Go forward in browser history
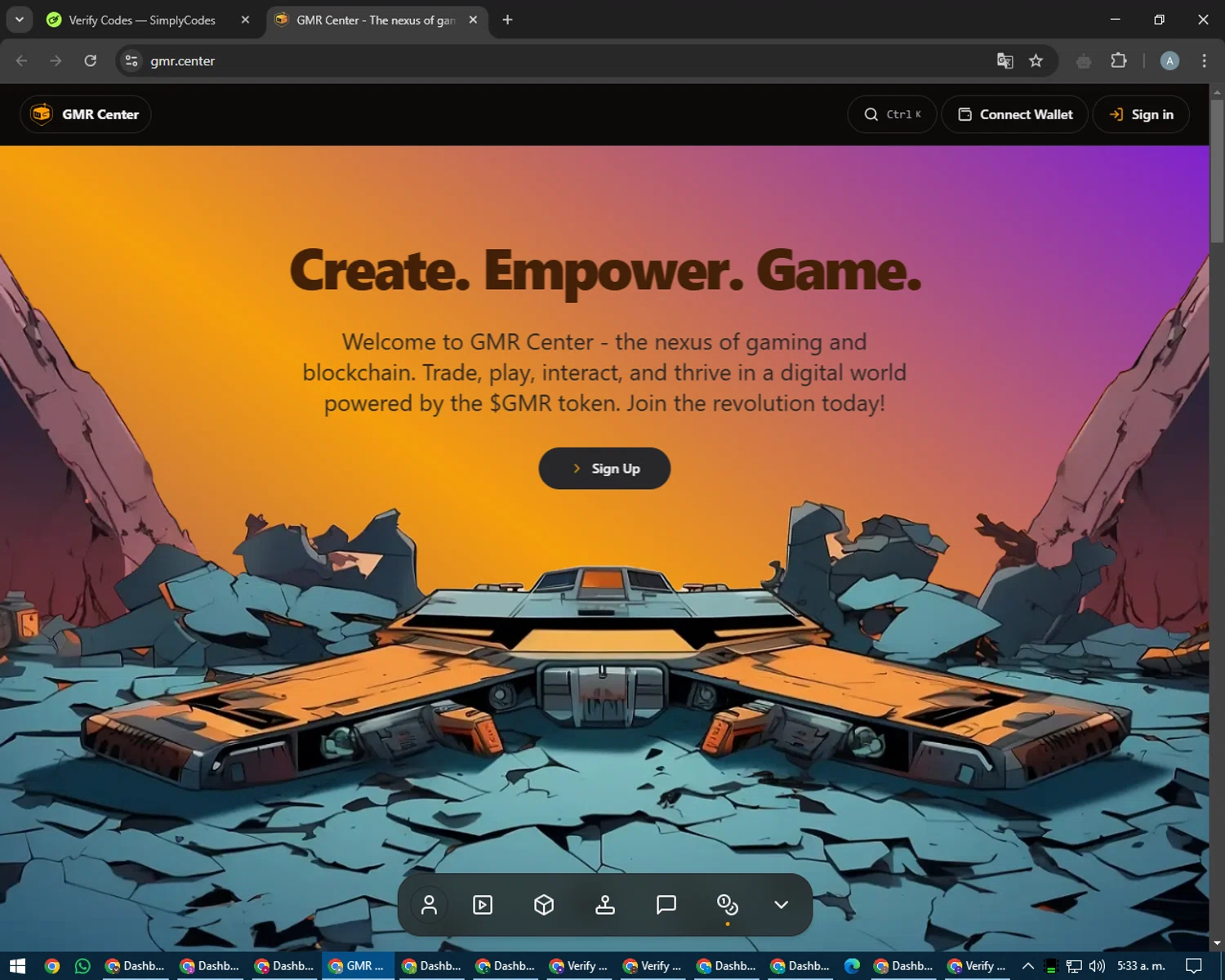Viewport: 1225px width, 980px height. [x=56, y=60]
